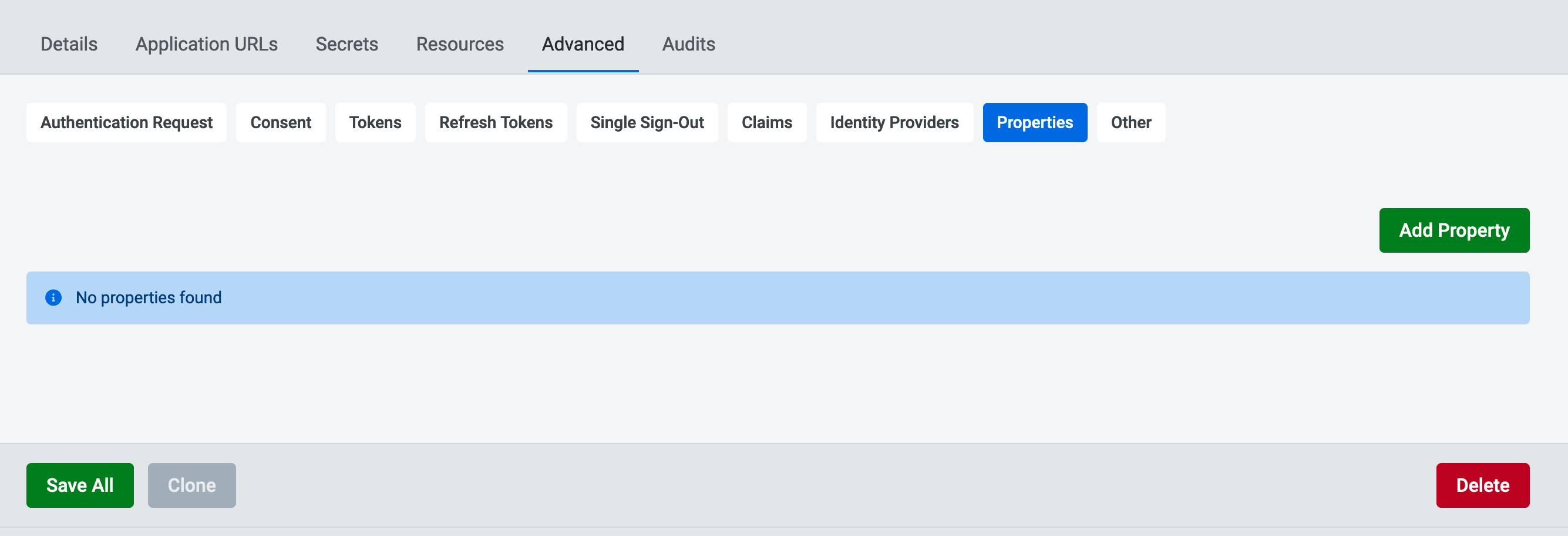1568x536 pixels.
Task: Save all changes with Save All
Action: pyautogui.click(x=80, y=485)
